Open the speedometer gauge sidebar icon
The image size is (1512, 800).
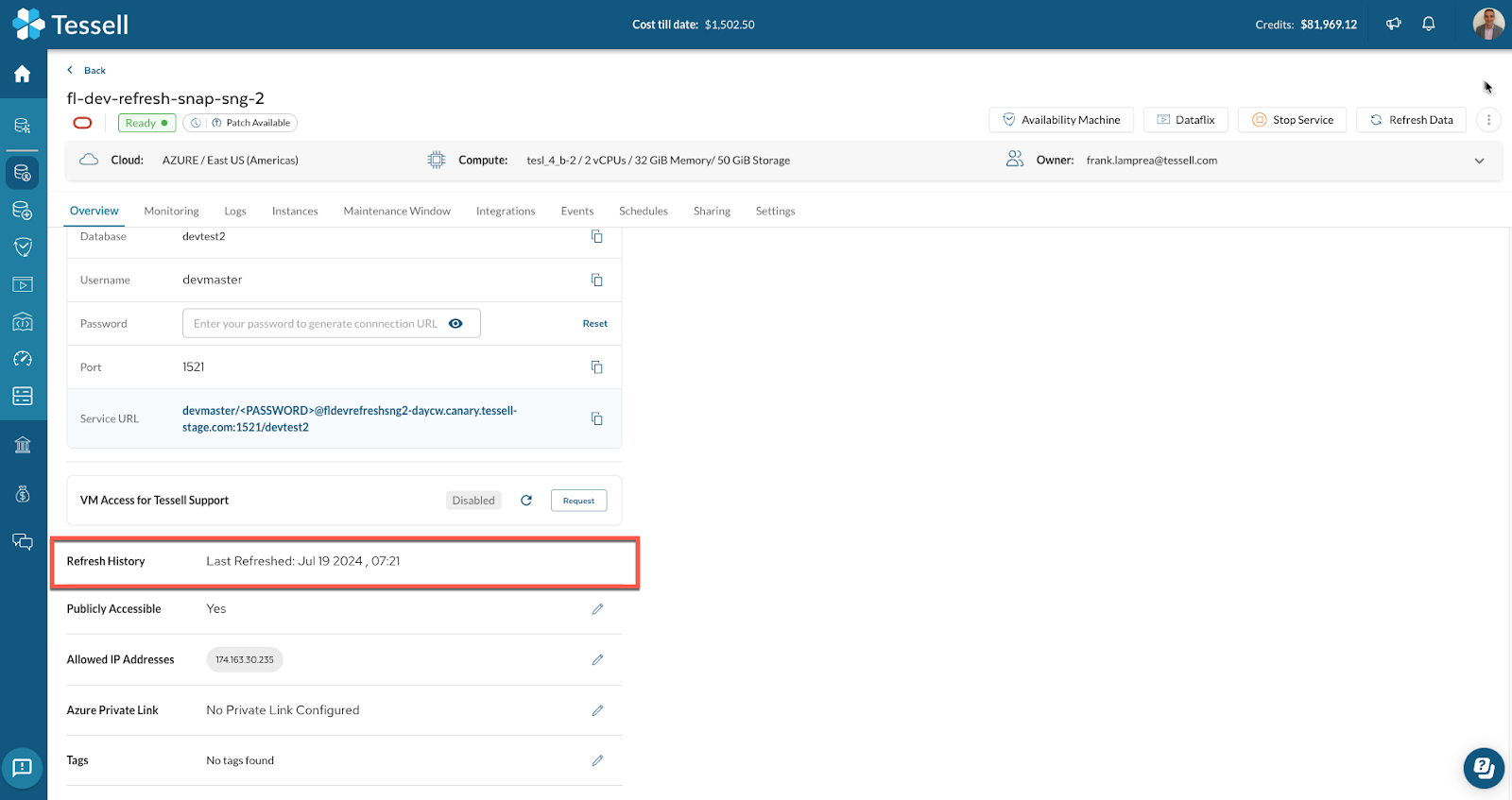[23, 359]
